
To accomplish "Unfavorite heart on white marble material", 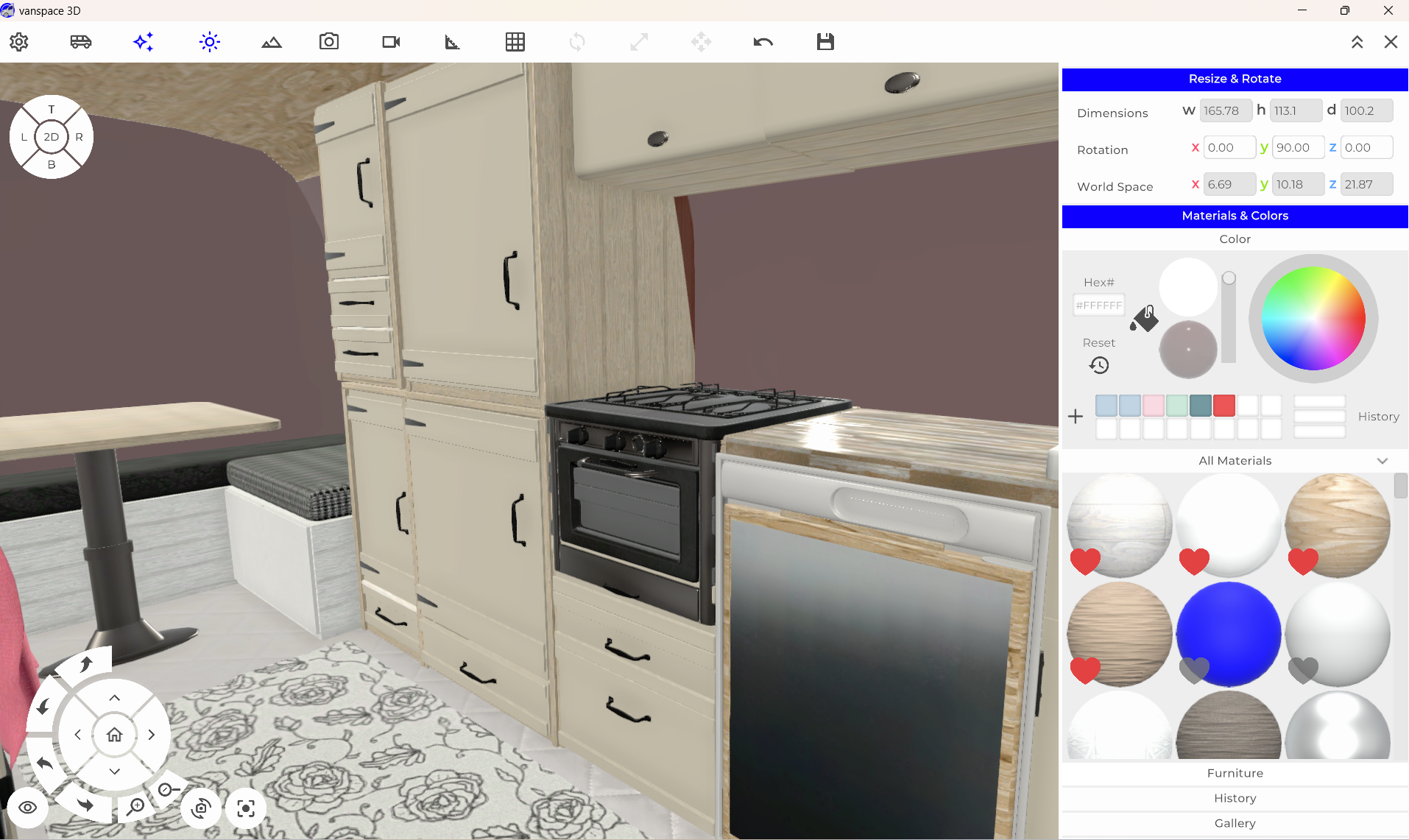I will click(1085, 562).
